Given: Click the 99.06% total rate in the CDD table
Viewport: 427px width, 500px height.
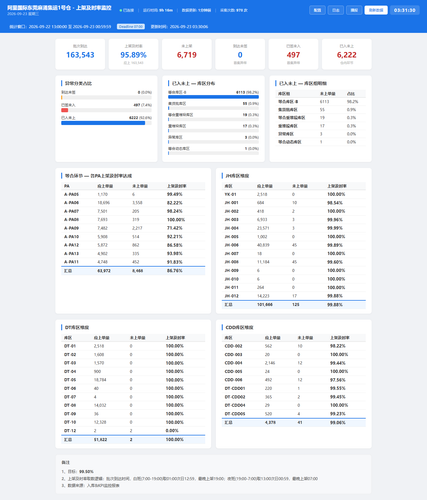Looking at the screenshot, I should coord(338,423).
